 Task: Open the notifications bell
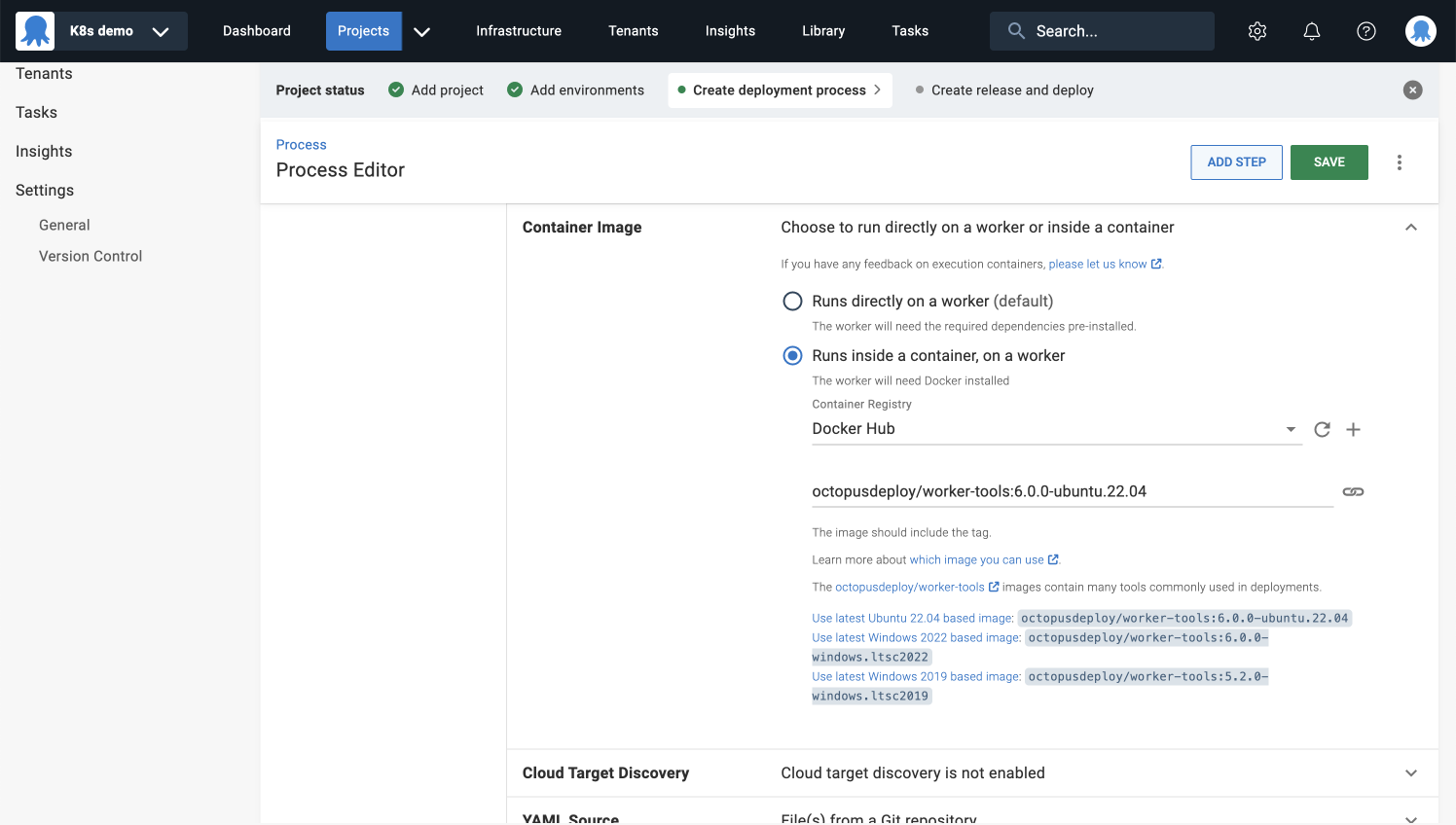tap(1312, 31)
